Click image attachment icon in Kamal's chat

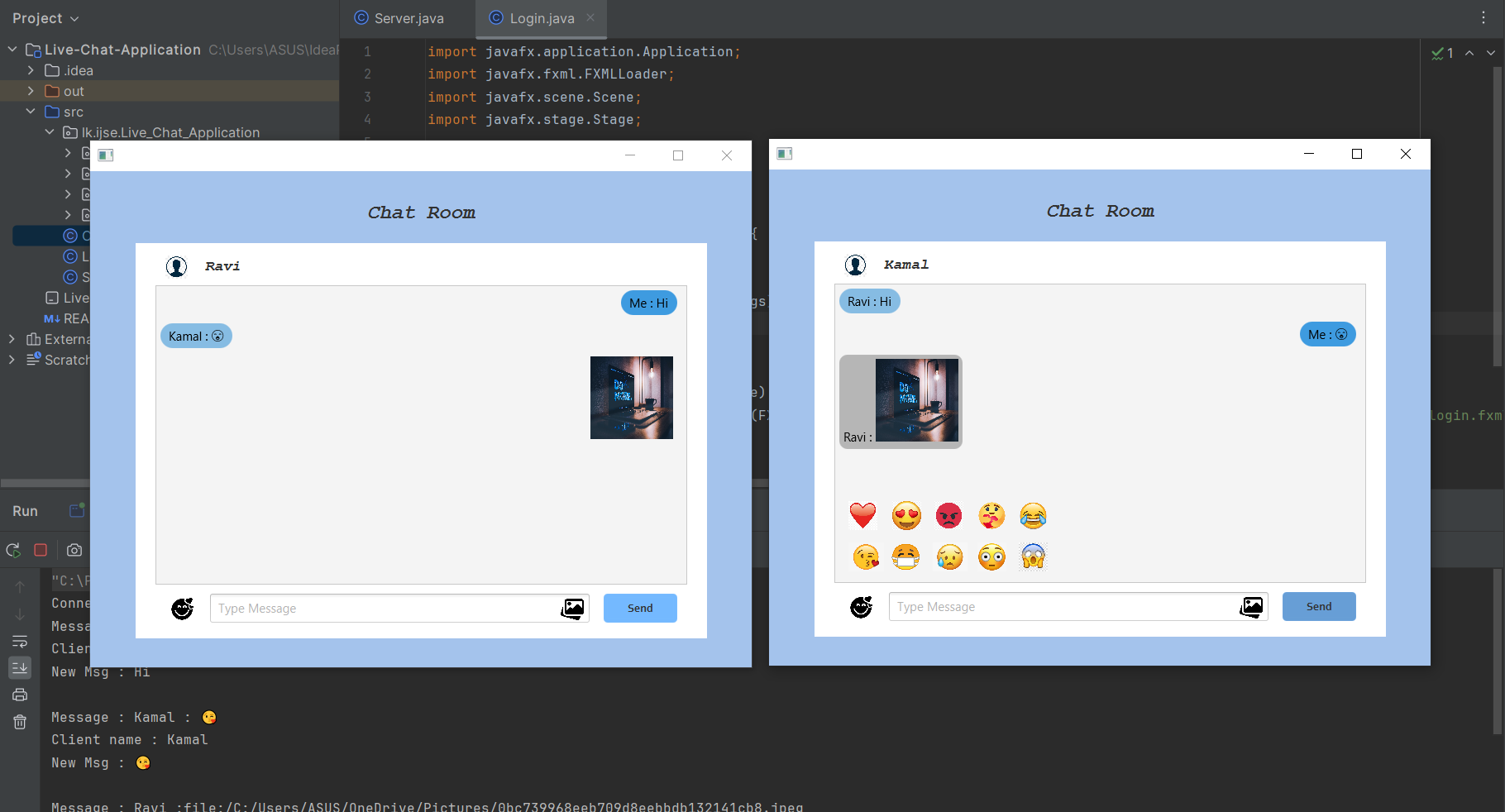click(1251, 606)
